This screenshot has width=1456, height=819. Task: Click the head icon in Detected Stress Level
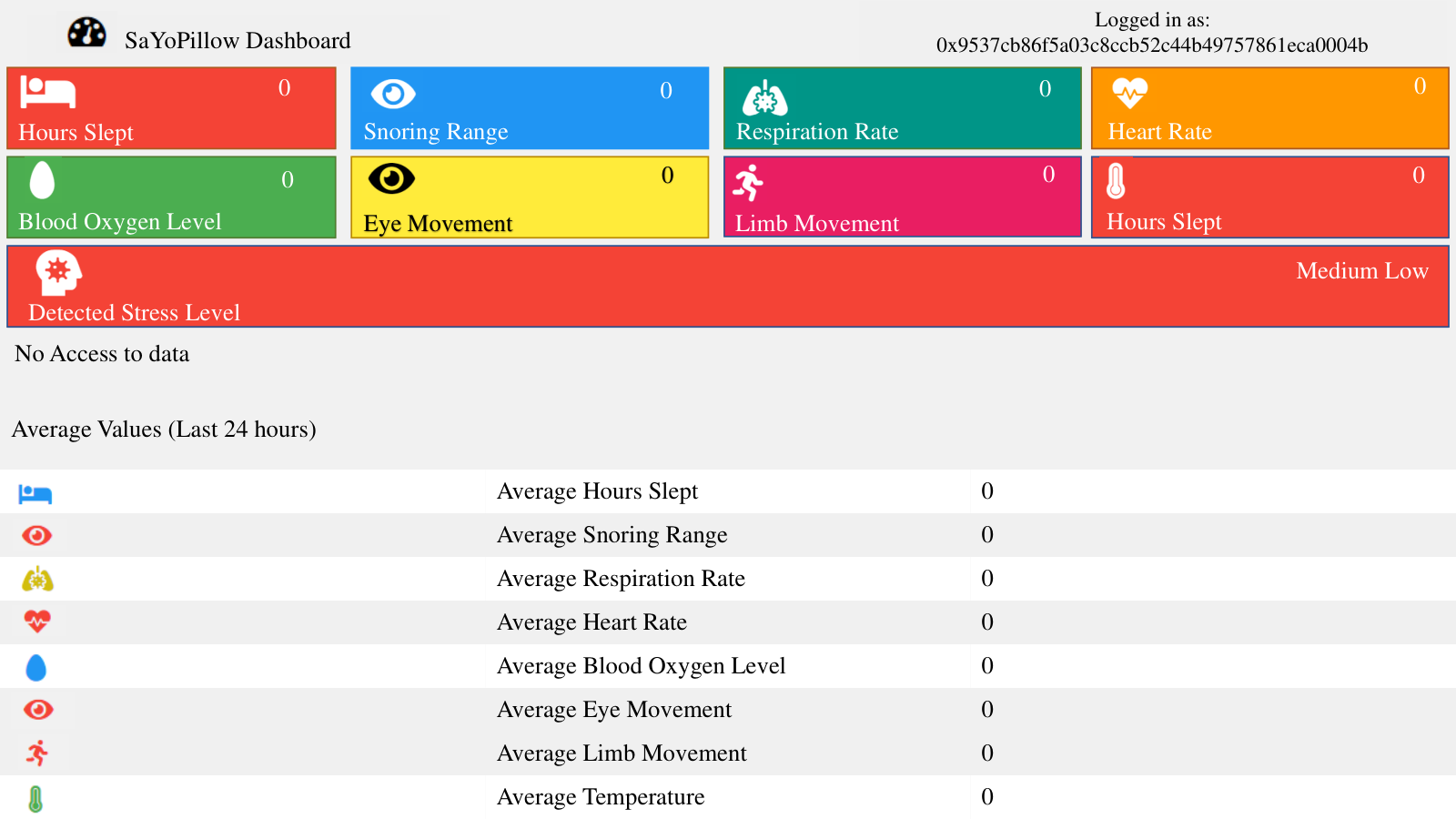[x=58, y=272]
